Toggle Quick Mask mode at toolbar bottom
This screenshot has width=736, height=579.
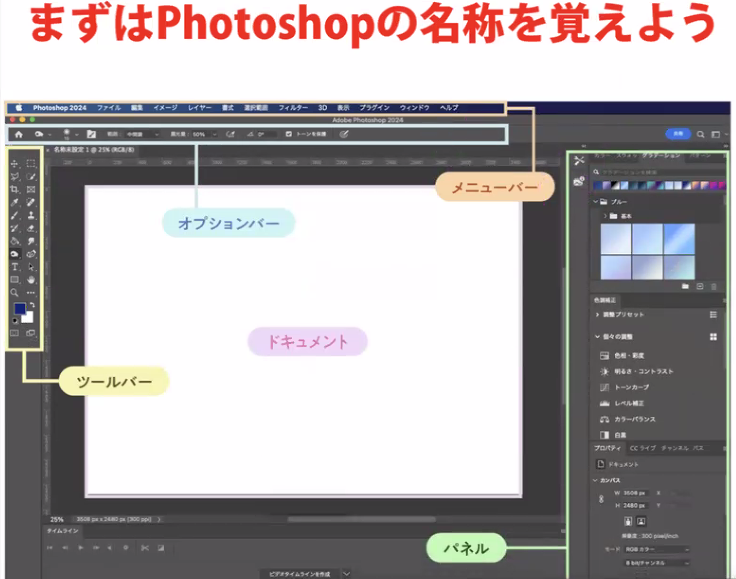pyautogui.click(x=14, y=333)
